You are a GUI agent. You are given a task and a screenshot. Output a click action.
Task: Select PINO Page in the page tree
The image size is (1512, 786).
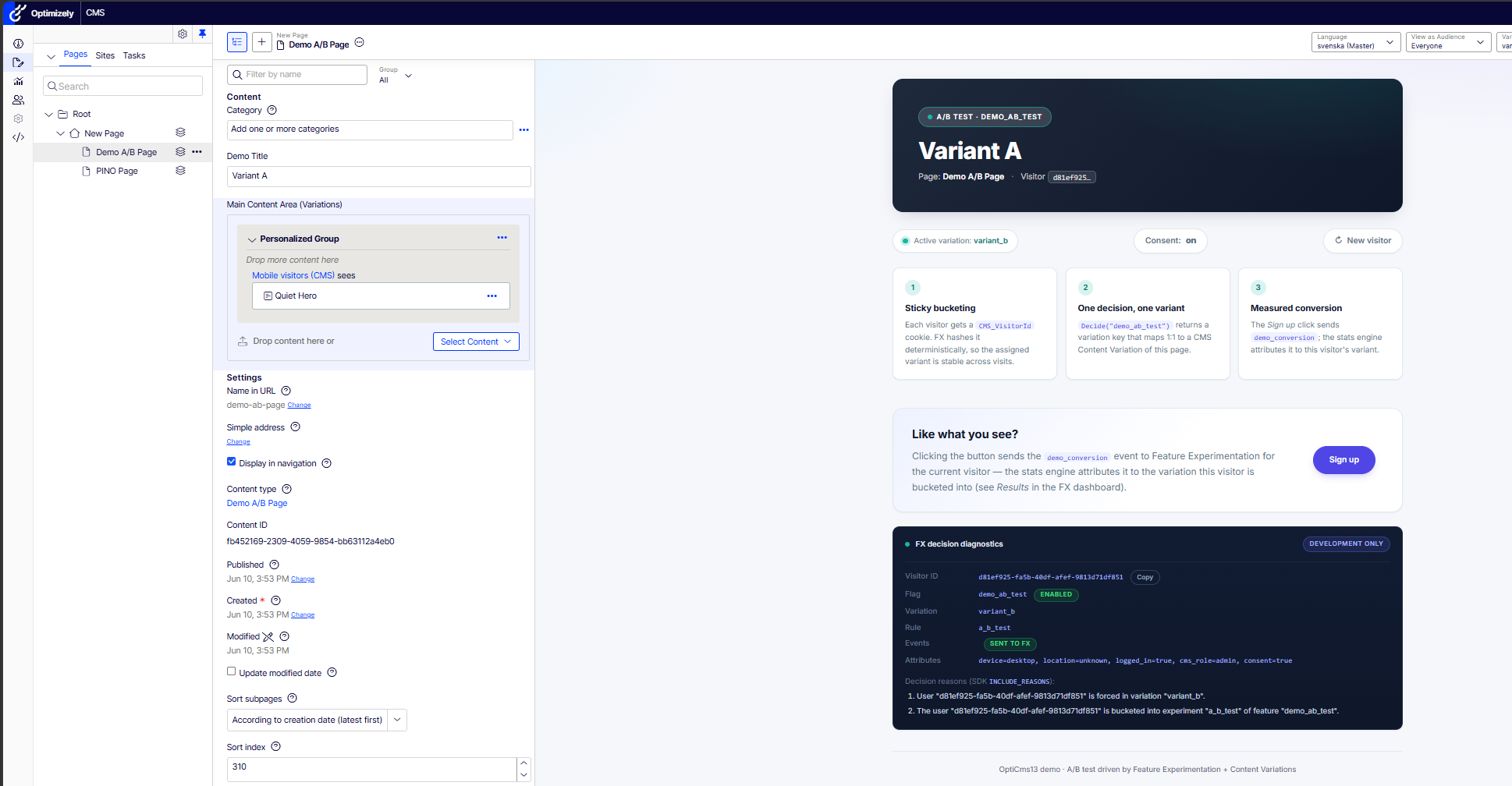pyautogui.click(x=117, y=171)
